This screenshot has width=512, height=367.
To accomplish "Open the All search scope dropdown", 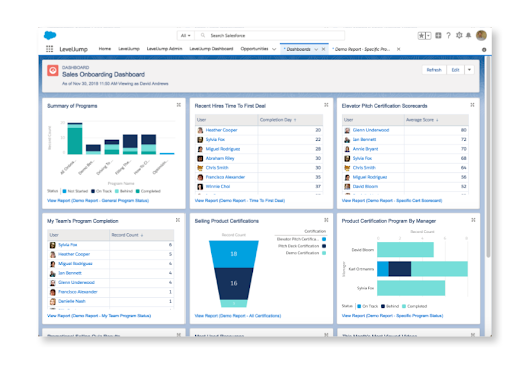I will point(186,35).
